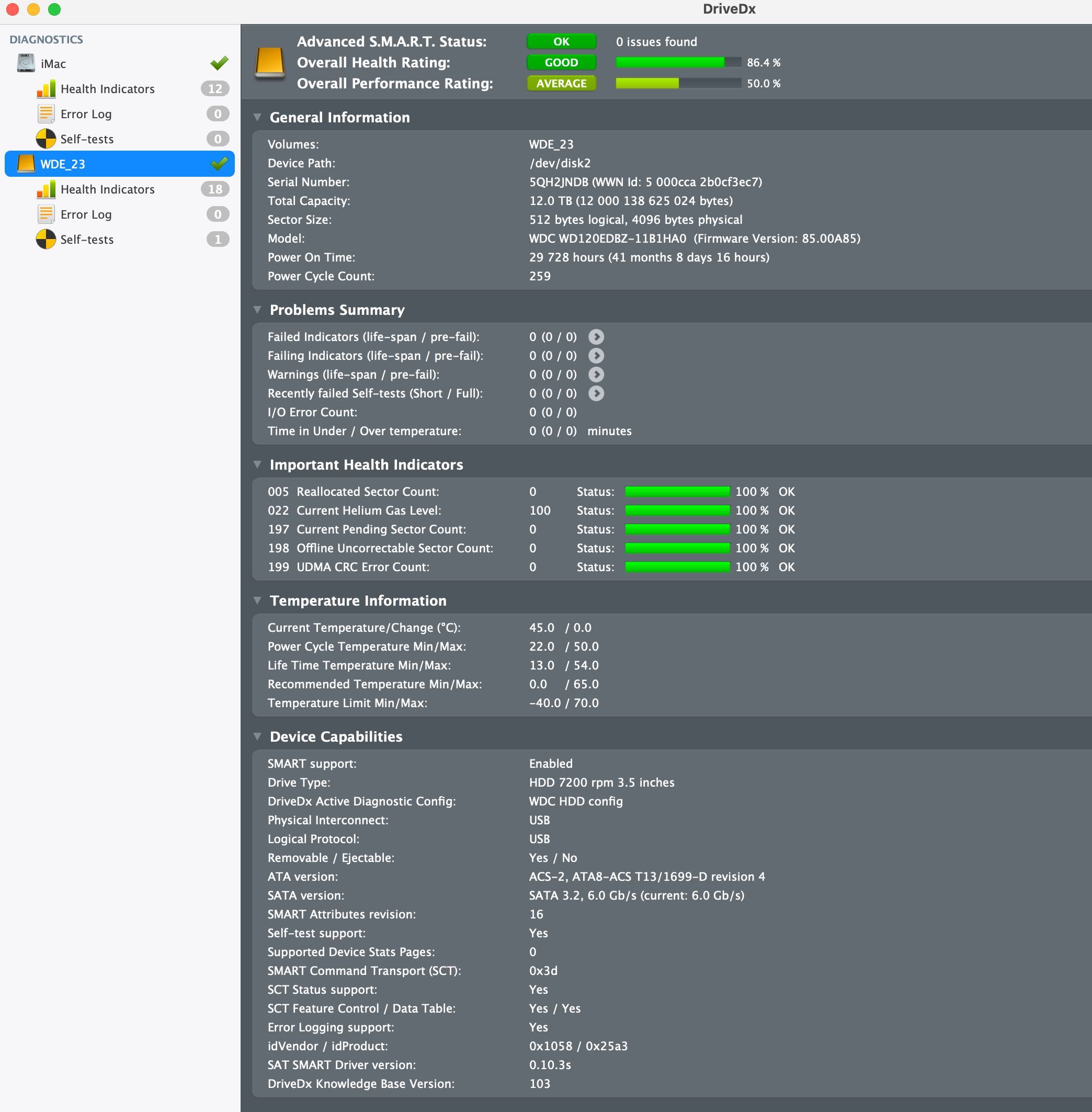Collapse the Important Health Indicators section
Screen dimensions: 1092x1112
[257, 464]
